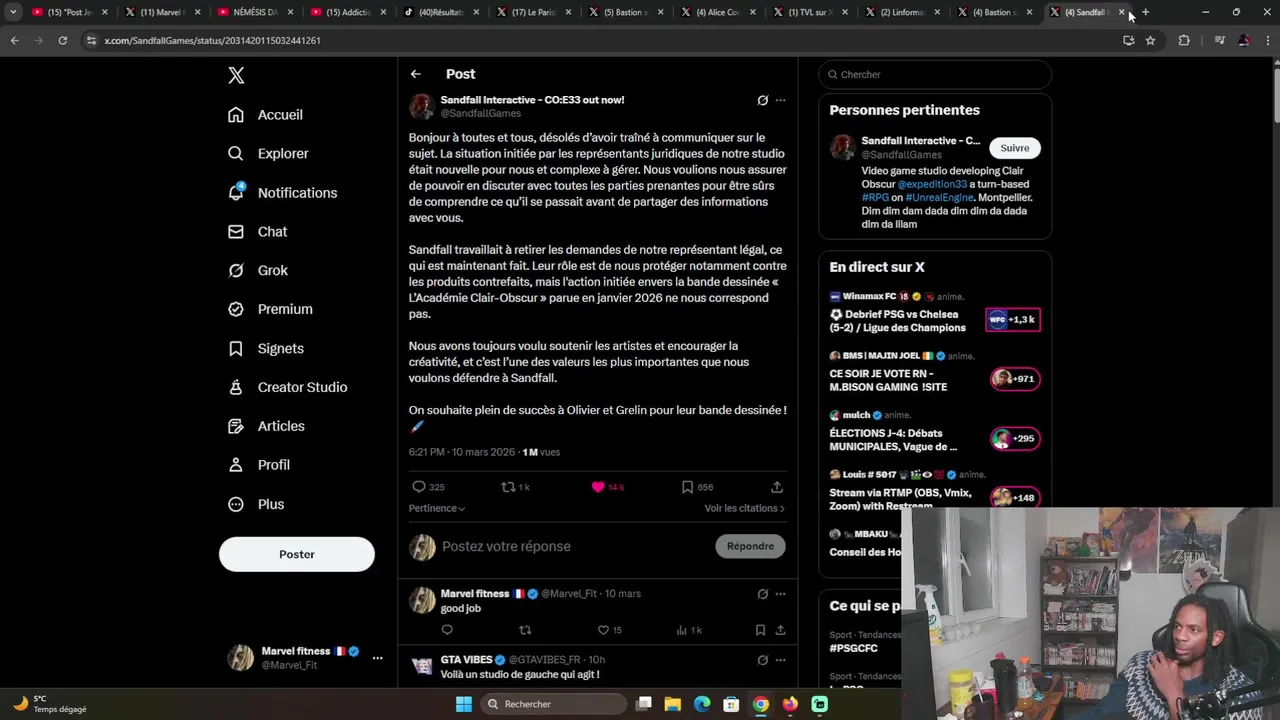Click the share icon on the main post

point(777,487)
